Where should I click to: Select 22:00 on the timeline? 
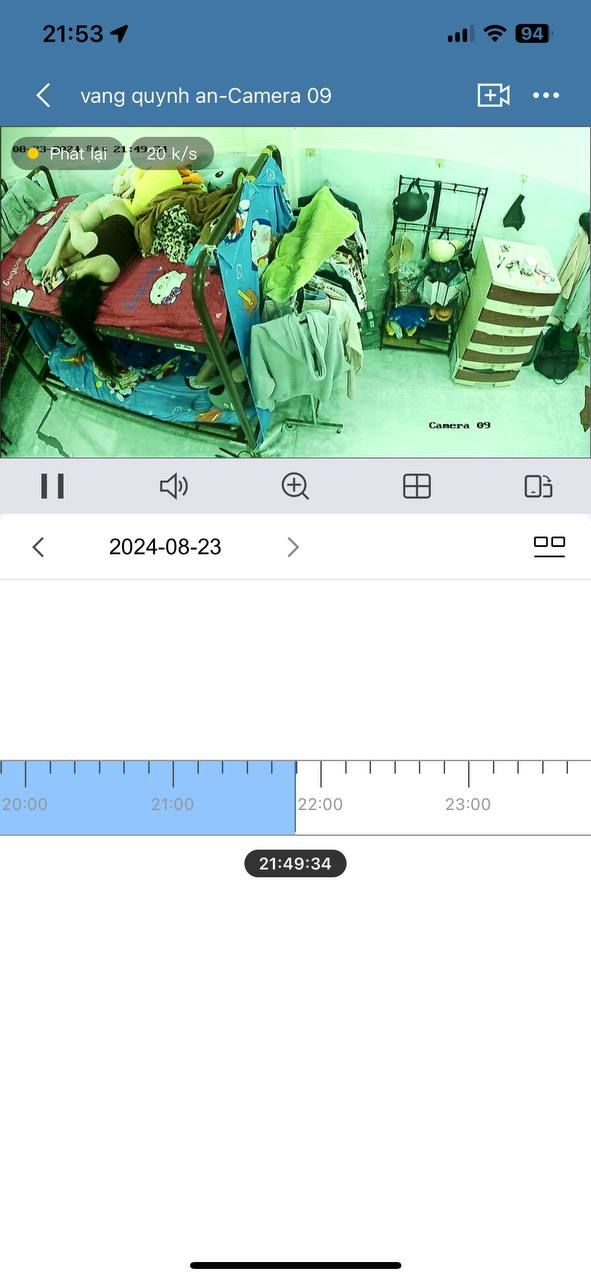pyautogui.click(x=320, y=804)
